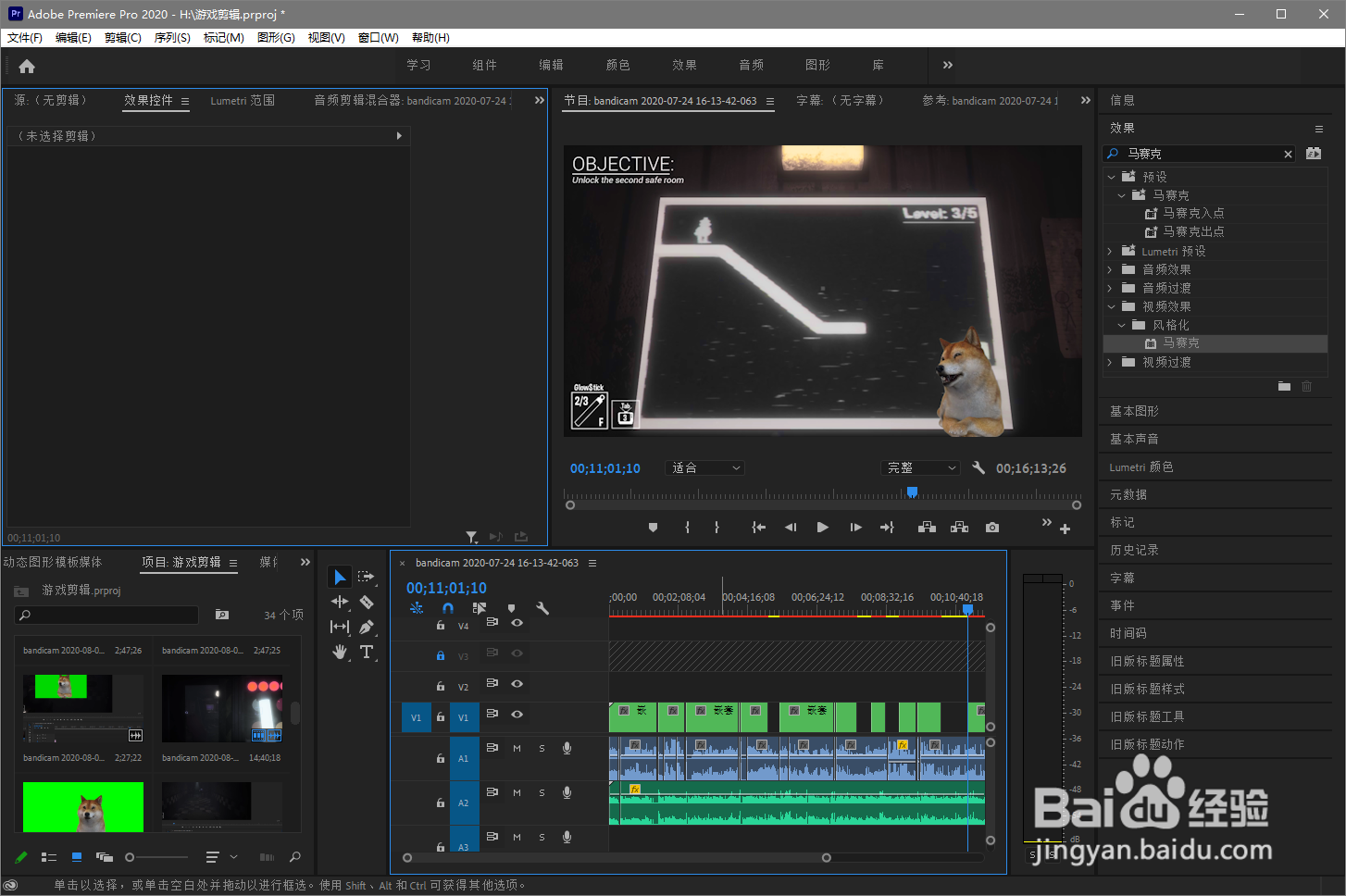
Task: Click the Play button in program monitor
Action: pyautogui.click(x=822, y=528)
